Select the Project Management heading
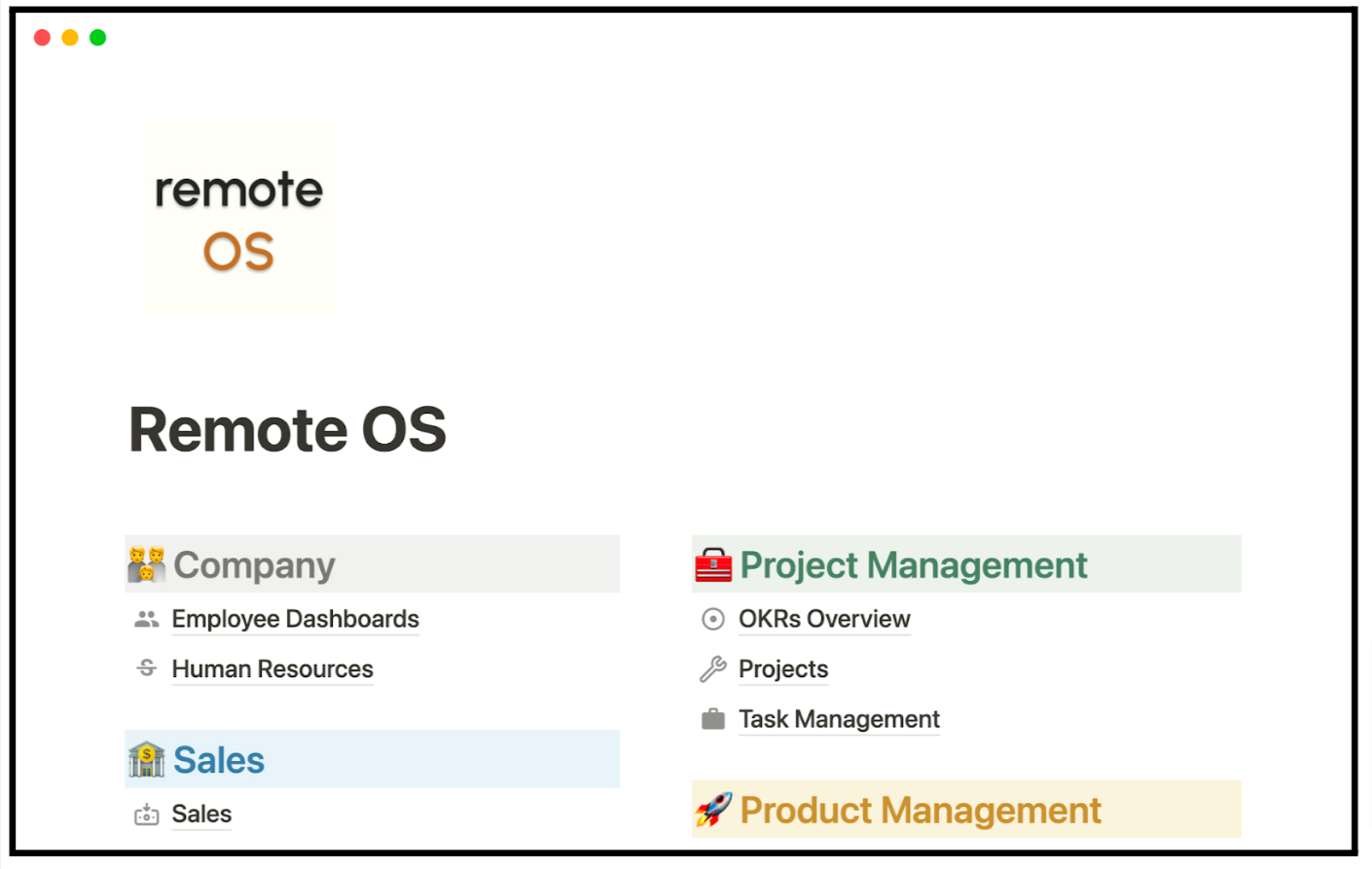The width and height of the screenshot is (1372, 869). [x=914, y=565]
